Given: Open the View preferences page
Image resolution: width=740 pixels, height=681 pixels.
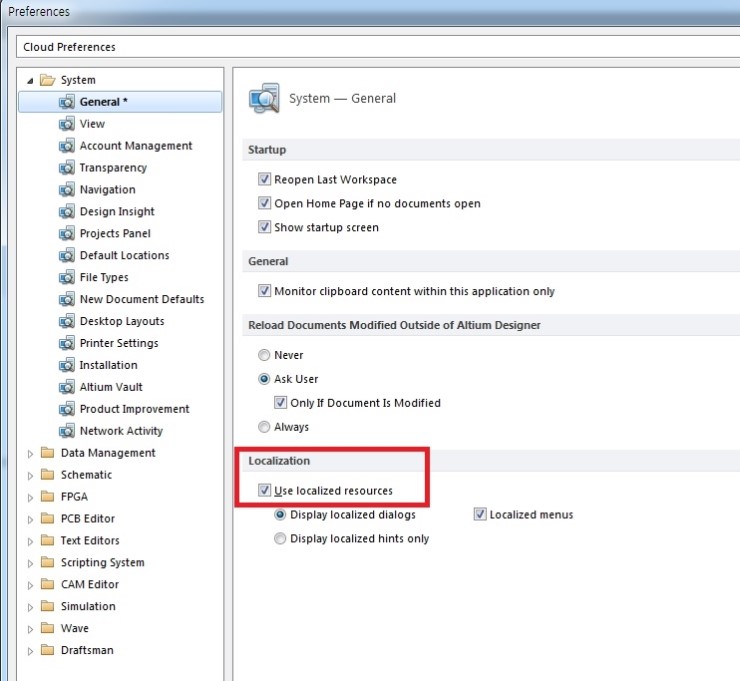Looking at the screenshot, I should 92,124.
